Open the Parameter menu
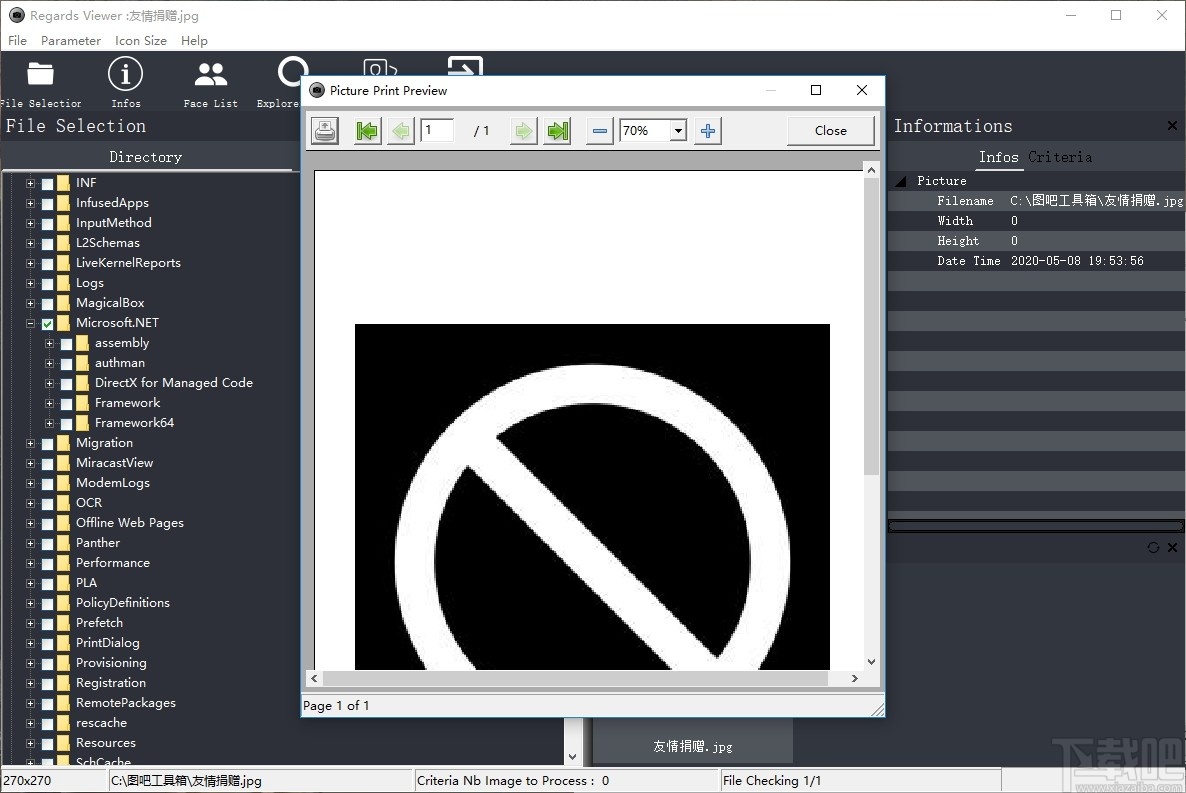Screen dimensions: 1186x793 pos(70,41)
